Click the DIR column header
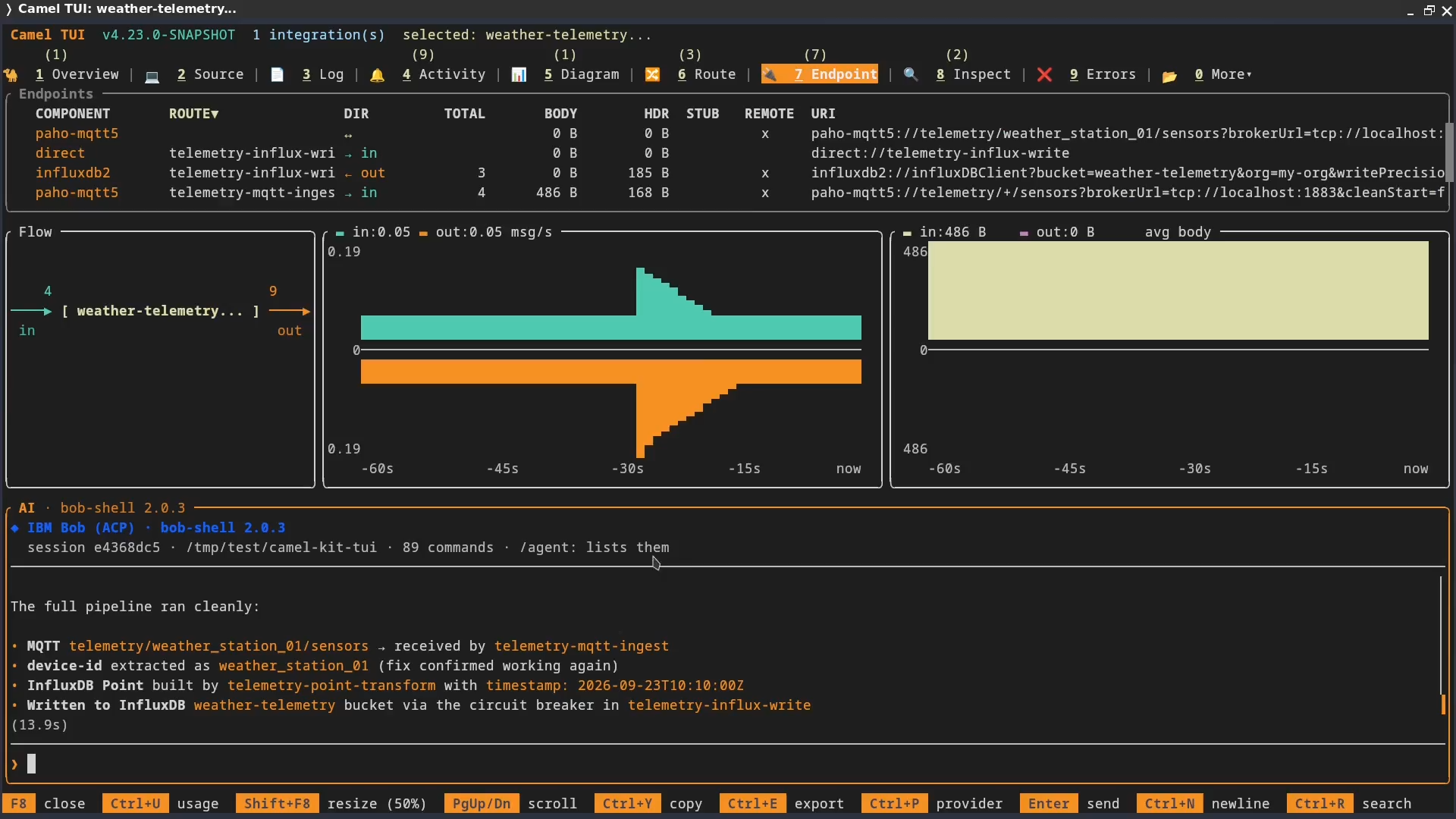The width and height of the screenshot is (1456, 819). click(x=356, y=114)
